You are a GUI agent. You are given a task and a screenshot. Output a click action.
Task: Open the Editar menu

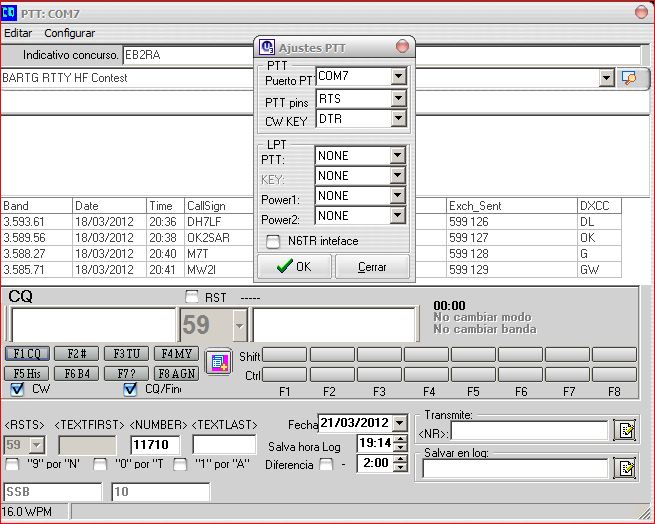(18, 33)
